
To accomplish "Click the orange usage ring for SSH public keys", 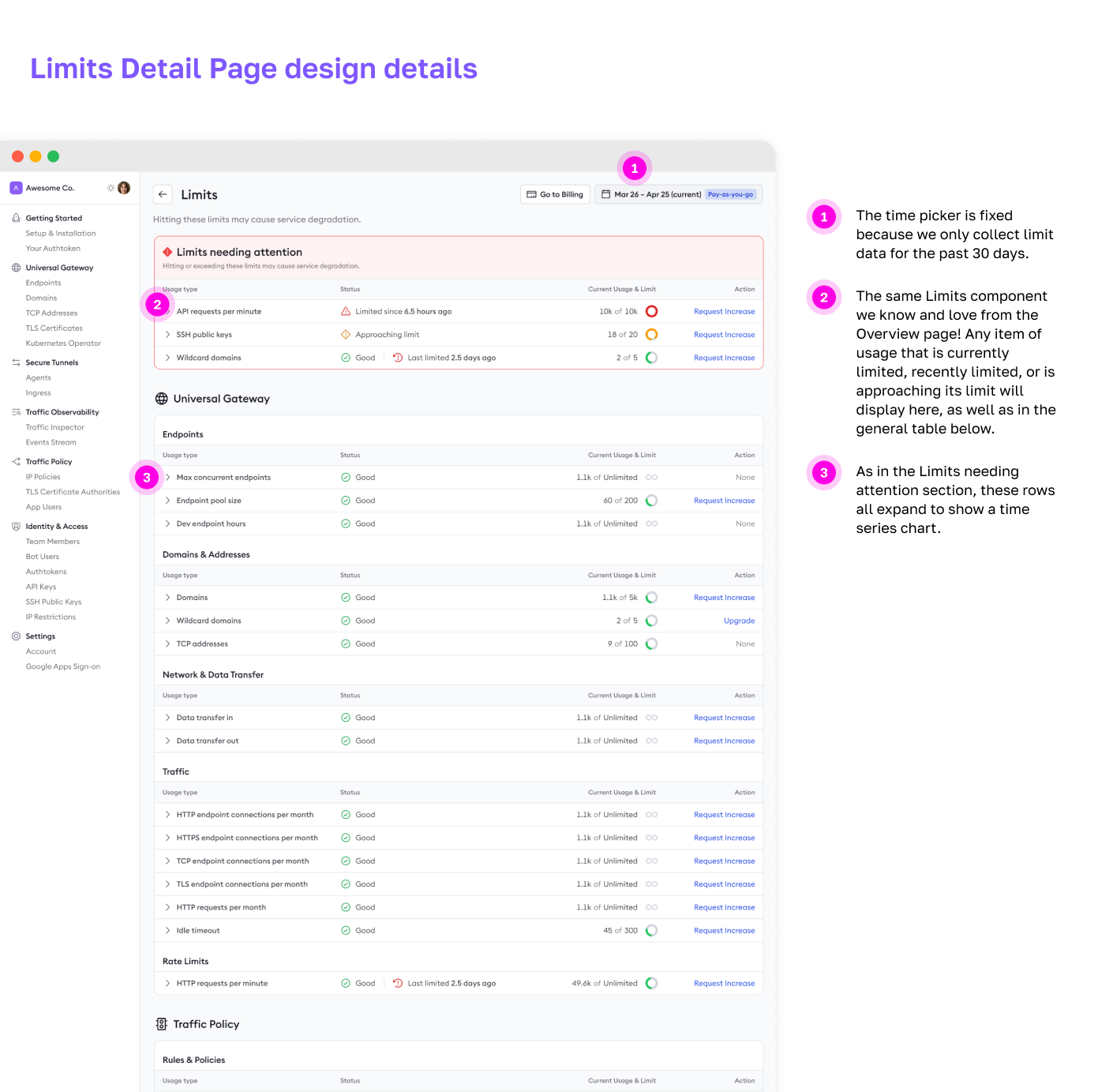I will 652,335.
